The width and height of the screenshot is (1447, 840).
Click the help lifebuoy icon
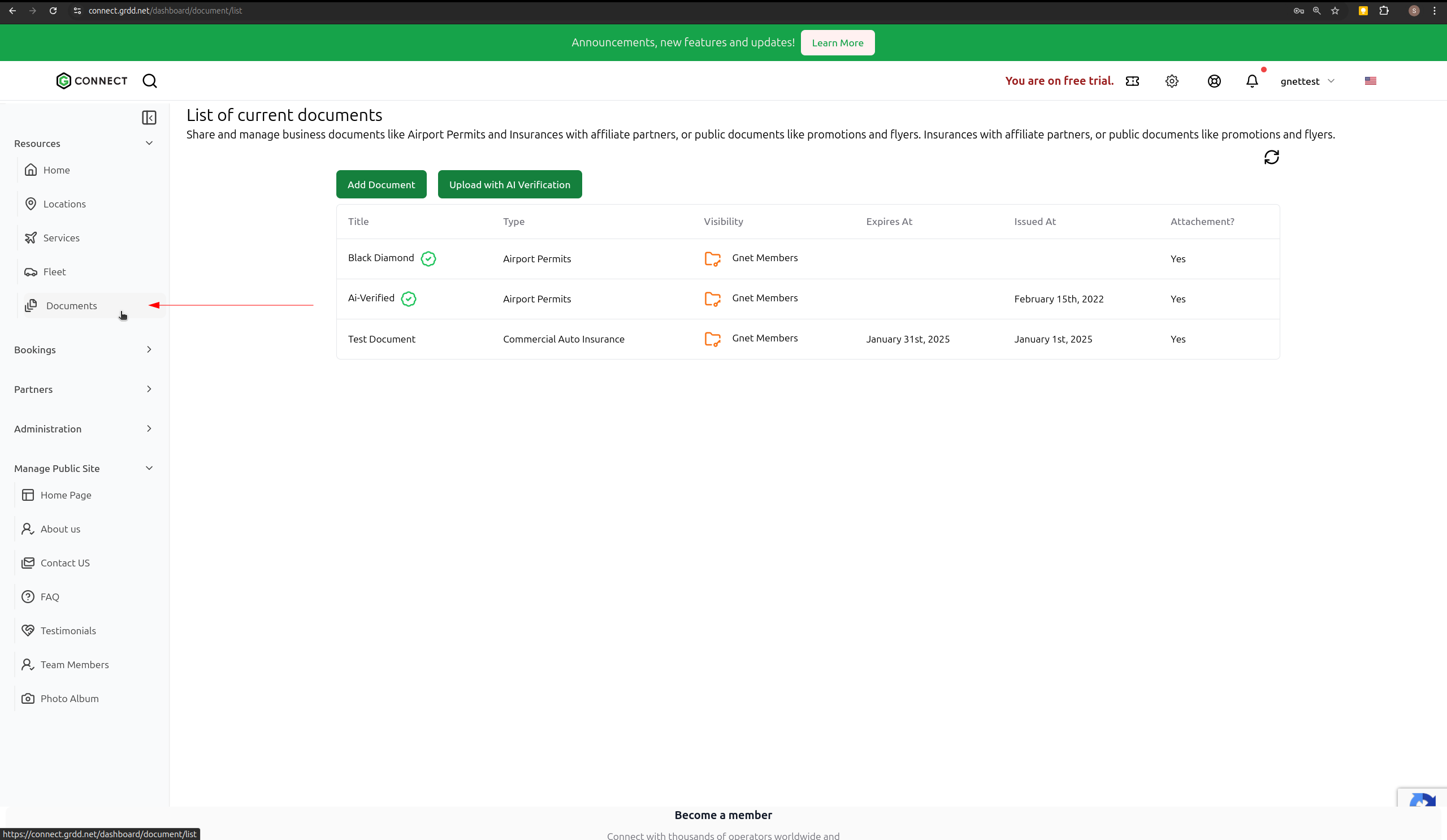[1214, 81]
